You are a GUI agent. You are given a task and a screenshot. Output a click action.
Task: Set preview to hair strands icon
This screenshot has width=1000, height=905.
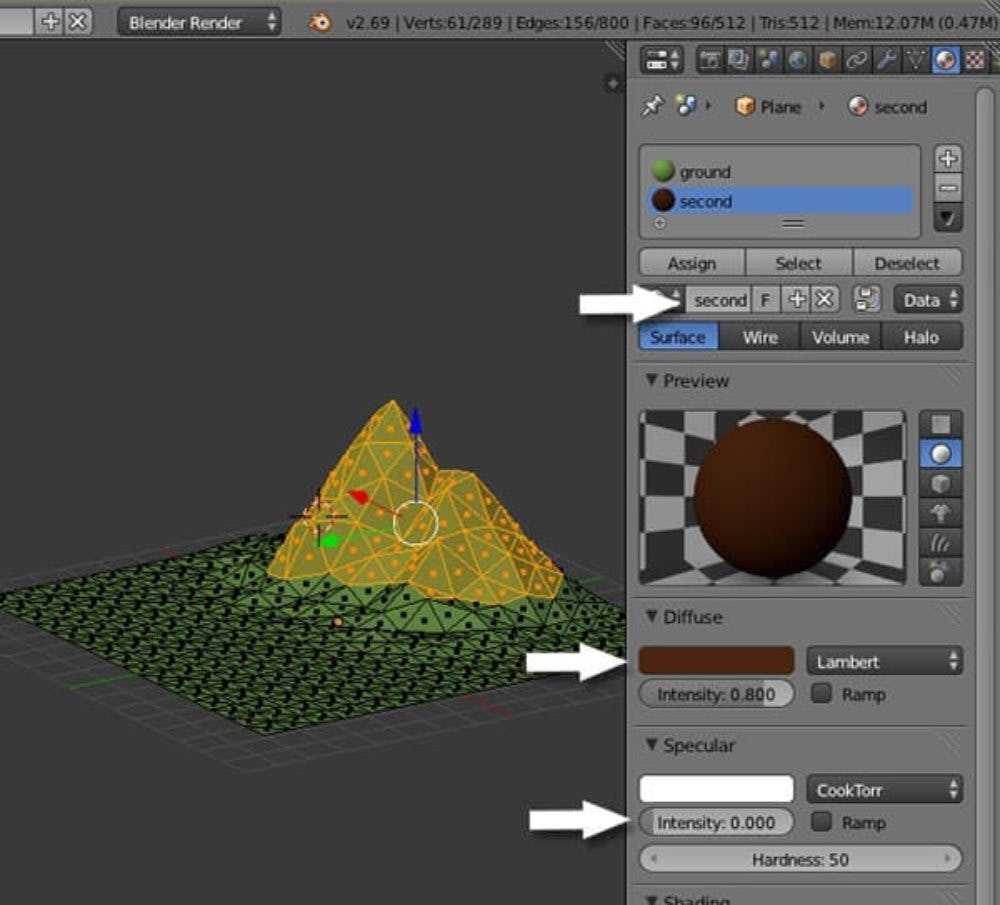point(940,542)
